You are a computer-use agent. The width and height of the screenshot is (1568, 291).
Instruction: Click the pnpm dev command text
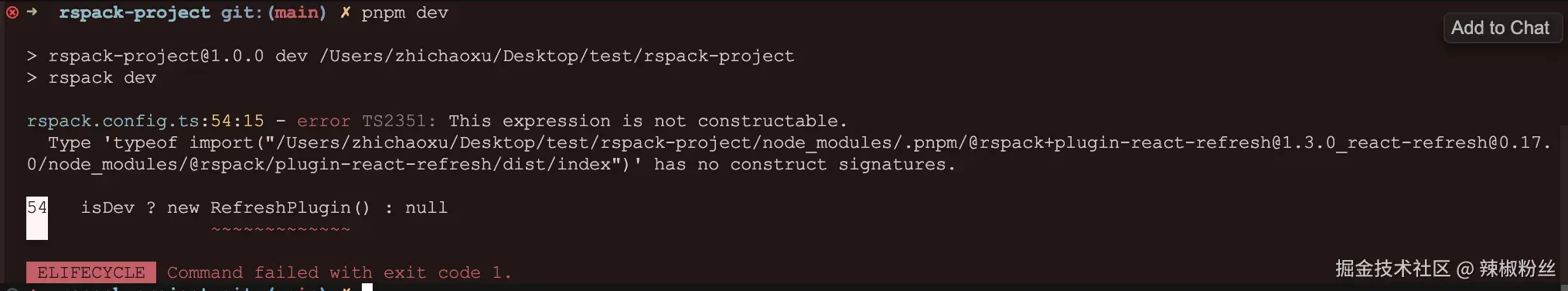(x=404, y=13)
